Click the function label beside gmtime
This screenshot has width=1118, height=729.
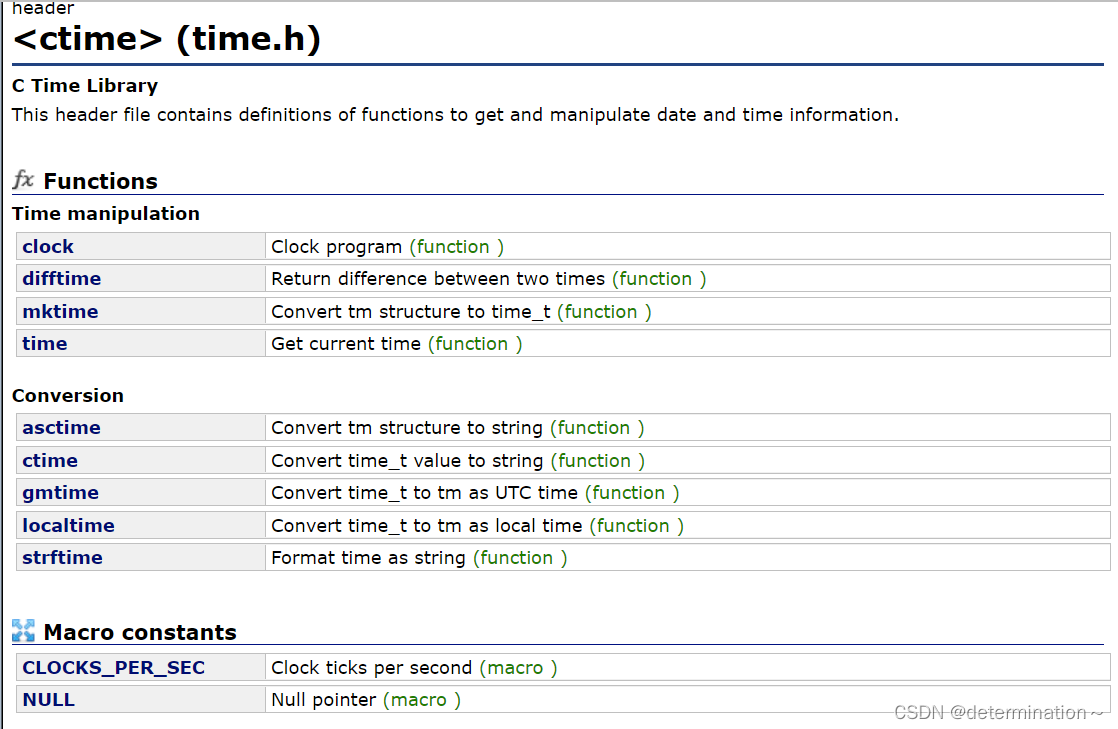(630, 492)
